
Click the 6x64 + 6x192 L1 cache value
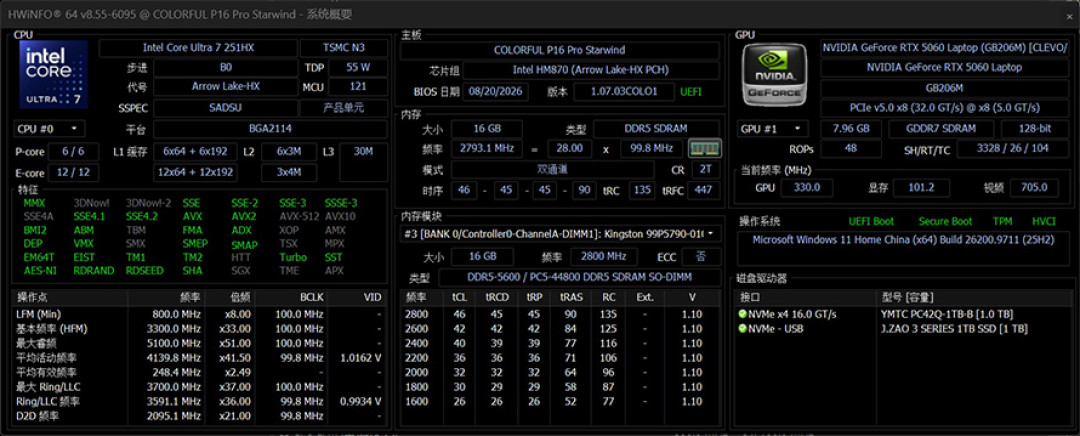pyautogui.click(x=196, y=152)
